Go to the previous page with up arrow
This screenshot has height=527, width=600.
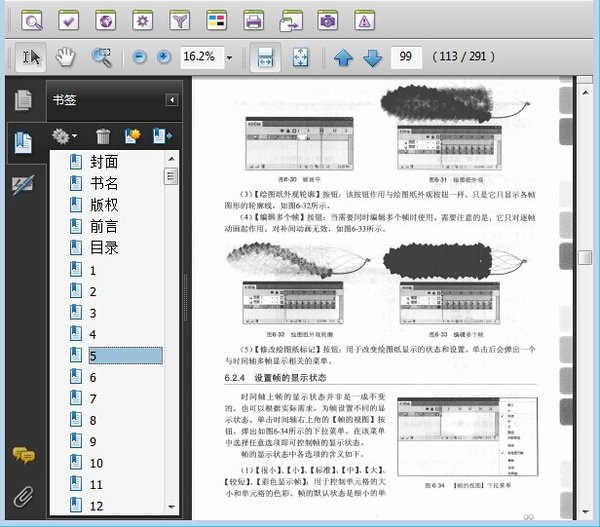pyautogui.click(x=344, y=57)
